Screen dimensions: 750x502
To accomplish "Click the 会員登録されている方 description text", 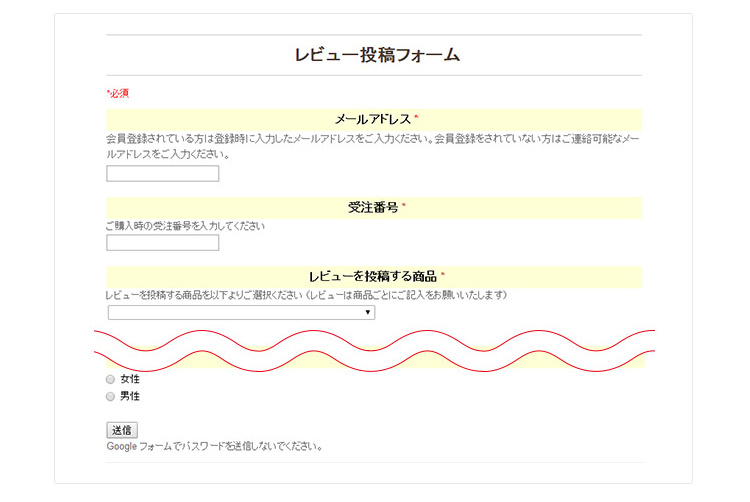I will tap(373, 146).
